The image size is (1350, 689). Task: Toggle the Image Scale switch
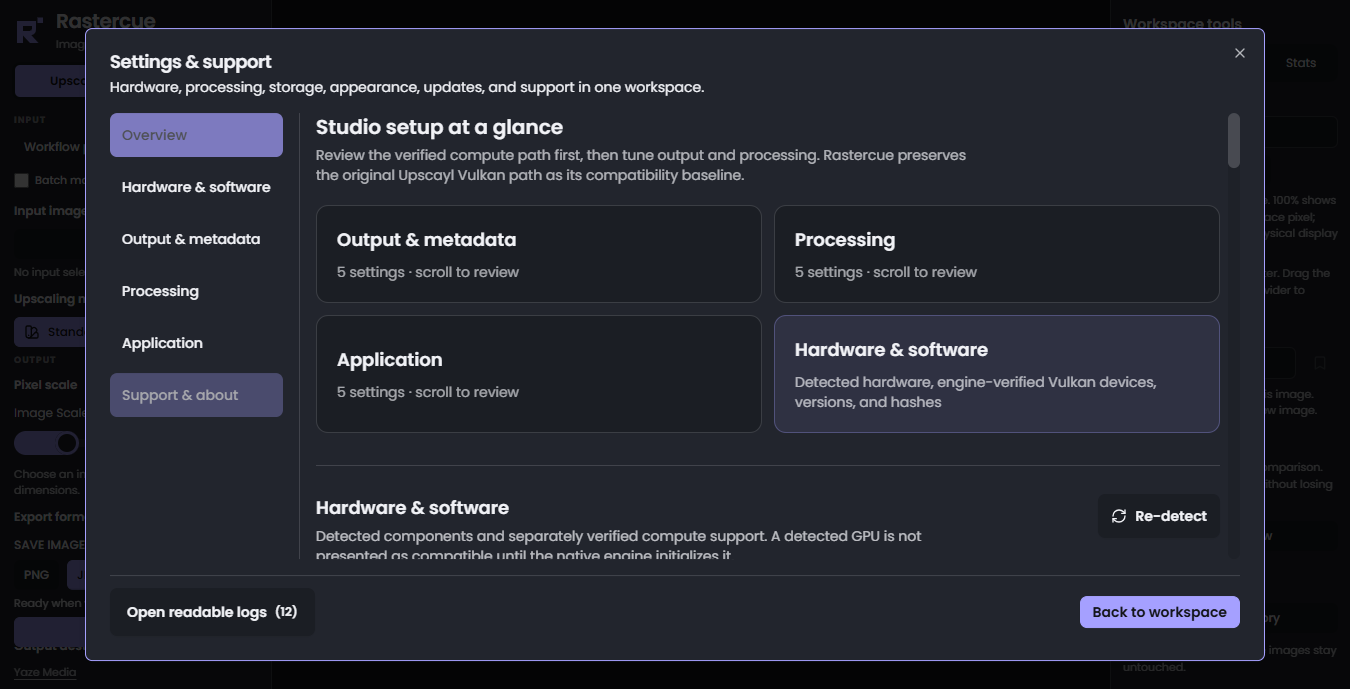coord(46,442)
